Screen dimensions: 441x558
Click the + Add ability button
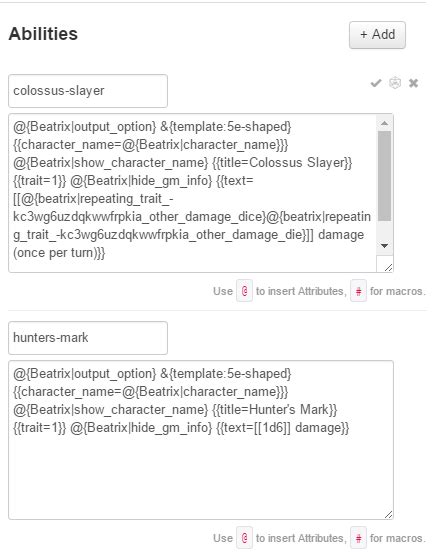coord(377,35)
